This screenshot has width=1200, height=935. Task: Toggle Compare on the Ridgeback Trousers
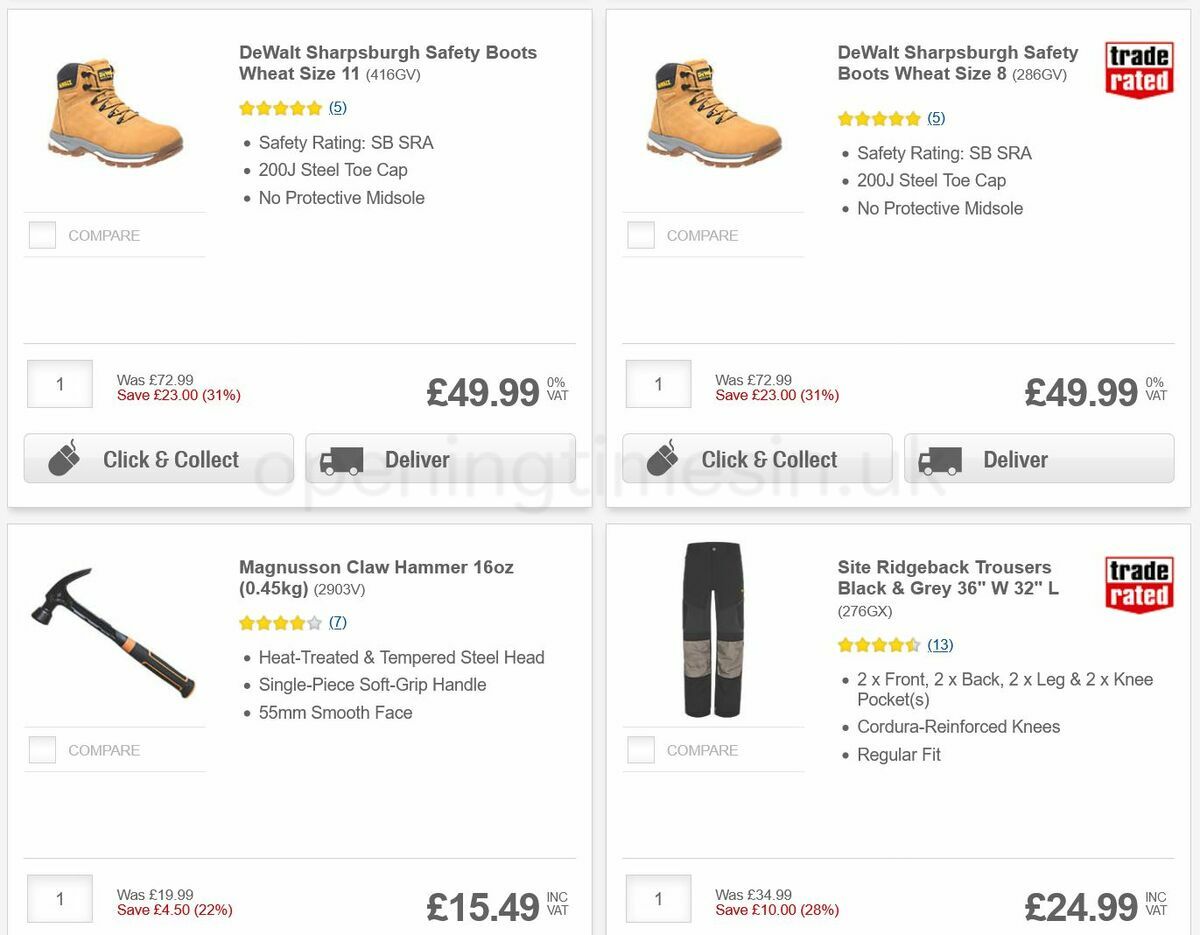pos(640,748)
